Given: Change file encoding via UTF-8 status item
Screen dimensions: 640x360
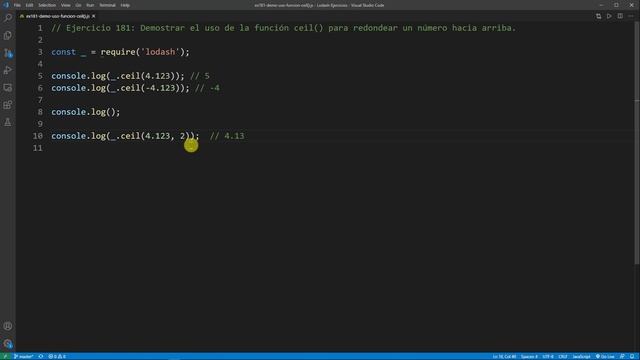Looking at the screenshot, I should coord(548,356).
